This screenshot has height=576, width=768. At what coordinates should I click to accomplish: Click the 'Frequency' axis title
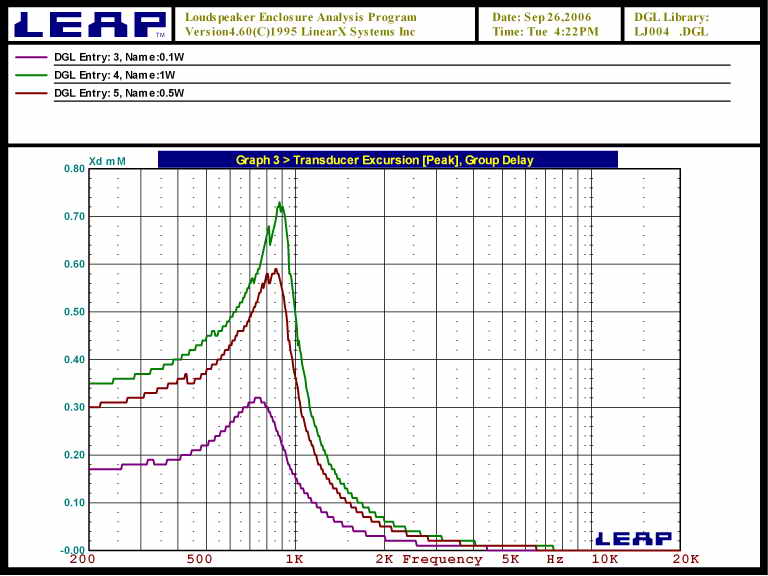click(x=442, y=559)
